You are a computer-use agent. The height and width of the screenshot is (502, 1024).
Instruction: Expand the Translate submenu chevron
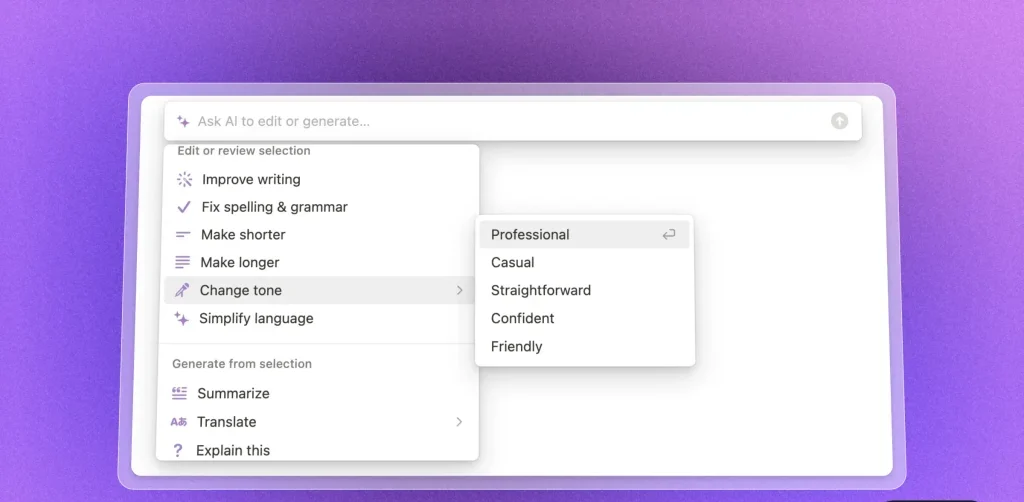pyautogui.click(x=460, y=422)
